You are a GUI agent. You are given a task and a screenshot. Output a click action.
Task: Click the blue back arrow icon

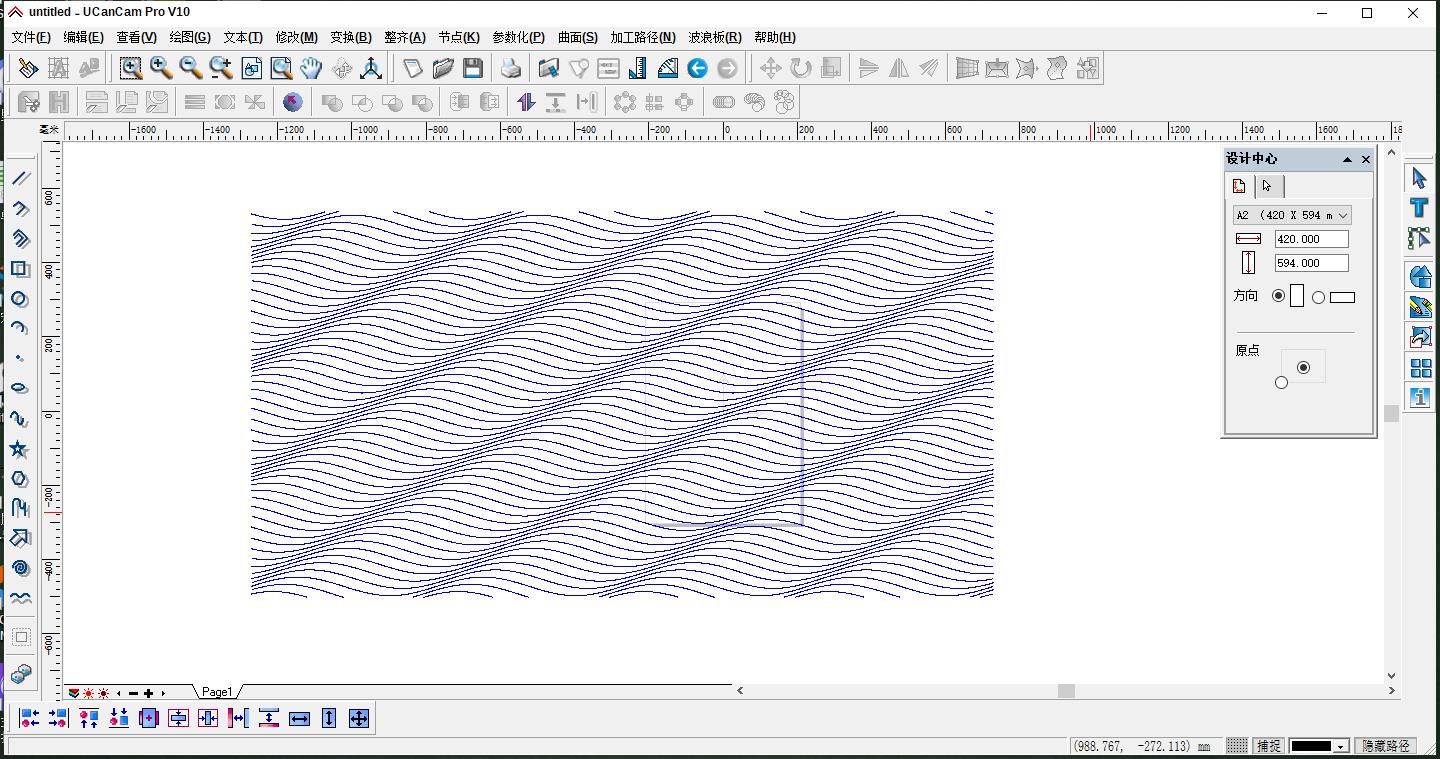[x=698, y=68]
